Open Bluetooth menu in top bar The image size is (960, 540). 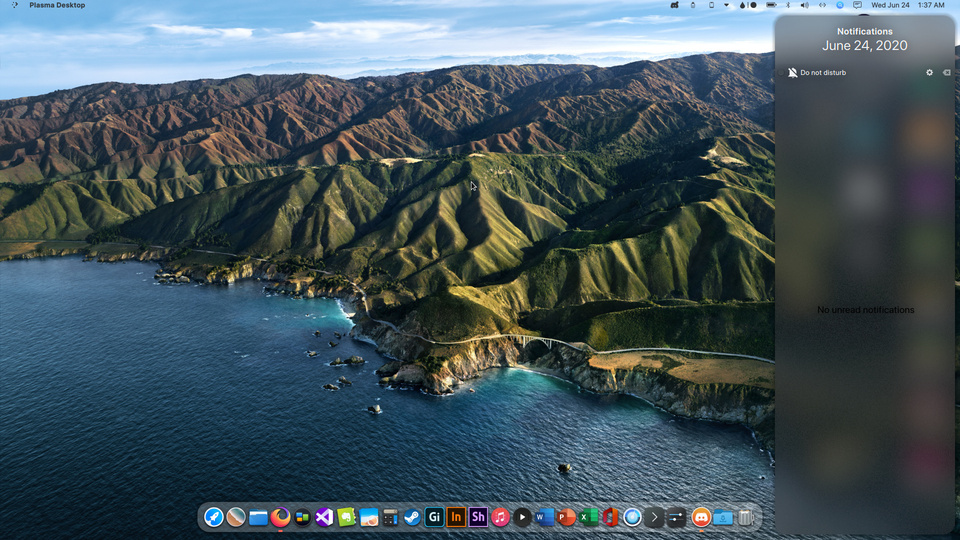click(x=789, y=5)
